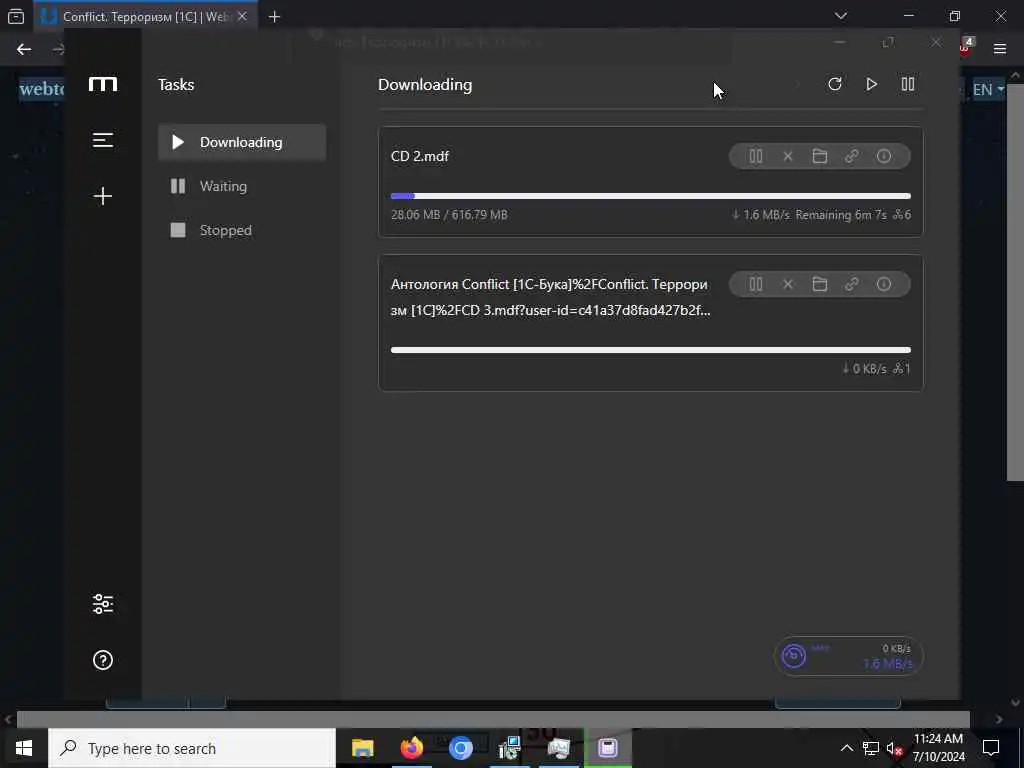This screenshot has width=1024, height=768.
Task: Show info for CD 3.mdf task
Action: pos(884,284)
